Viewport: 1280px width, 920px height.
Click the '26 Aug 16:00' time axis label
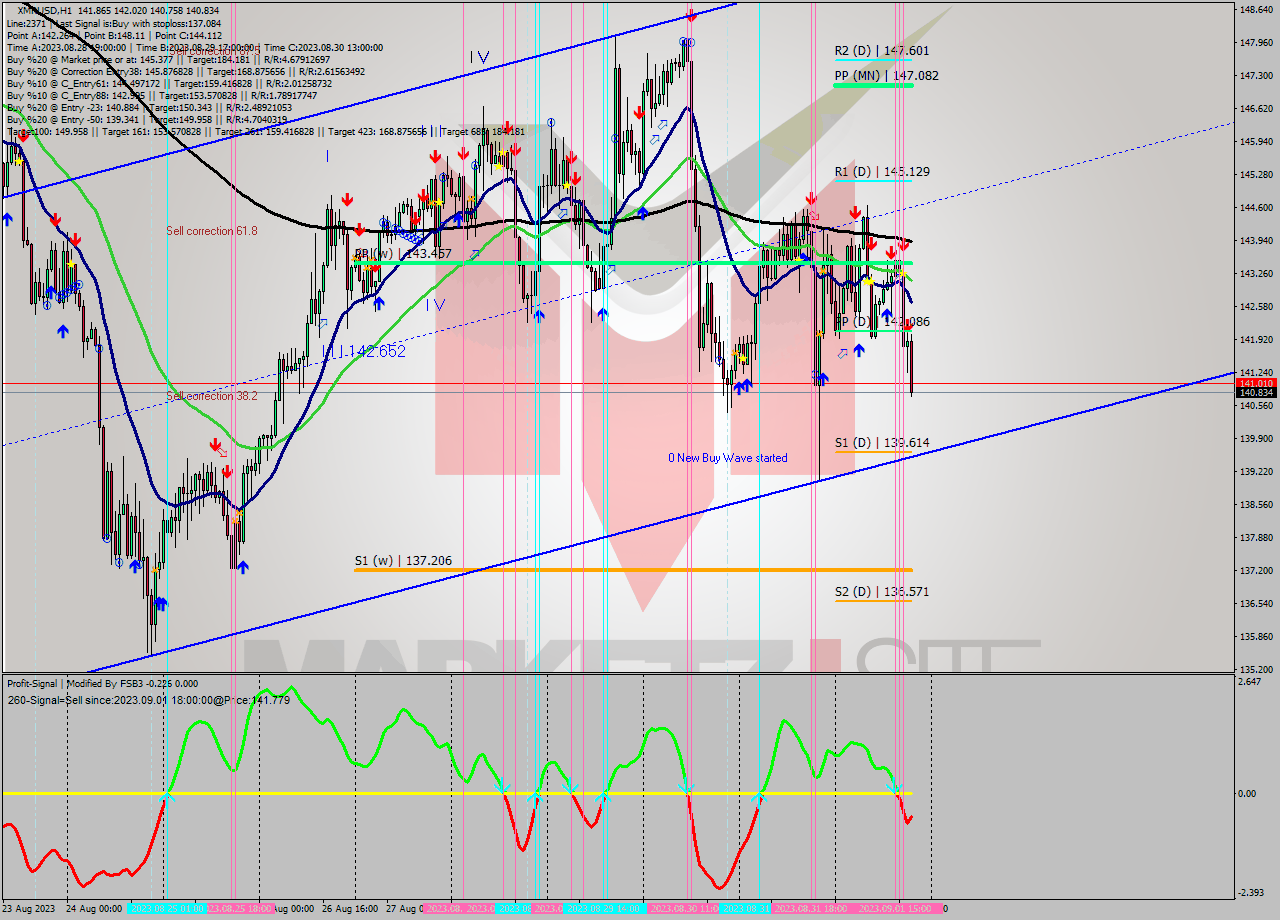click(x=350, y=909)
